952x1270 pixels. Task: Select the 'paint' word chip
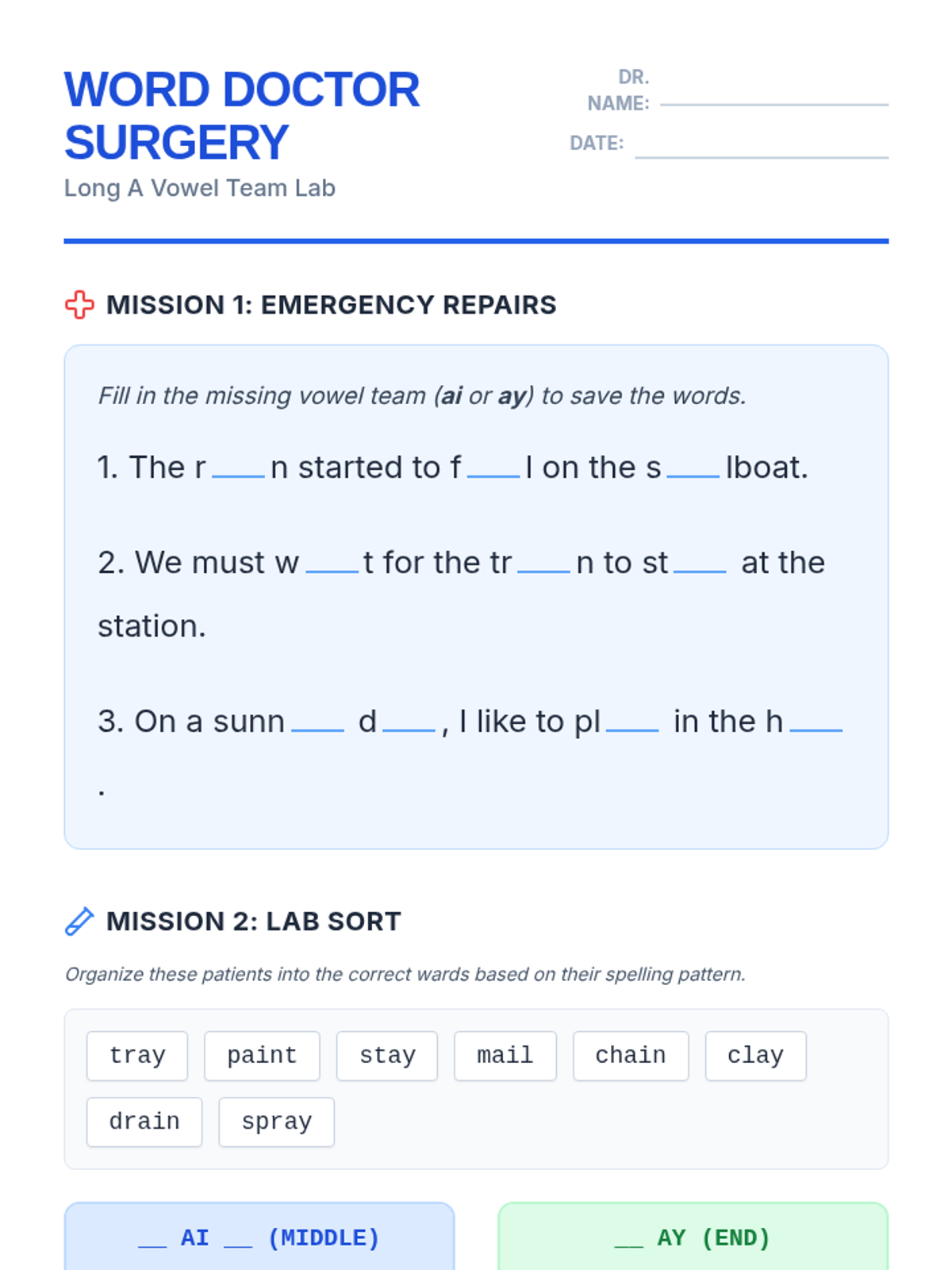pyautogui.click(x=262, y=1056)
